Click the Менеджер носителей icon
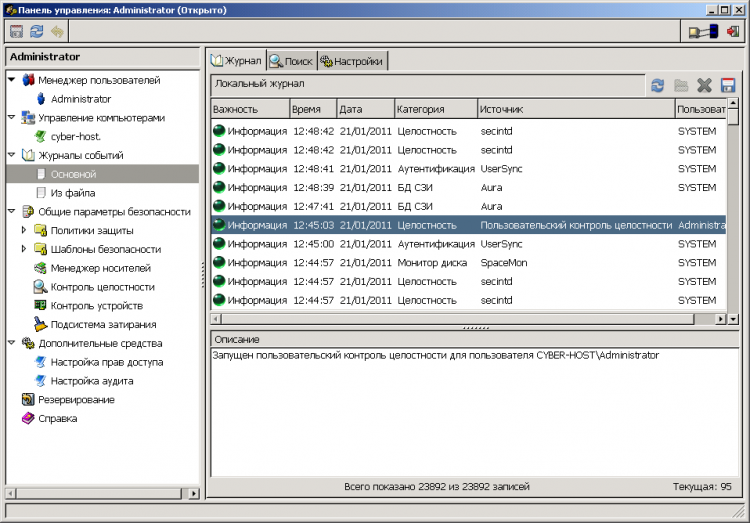 coord(41,268)
